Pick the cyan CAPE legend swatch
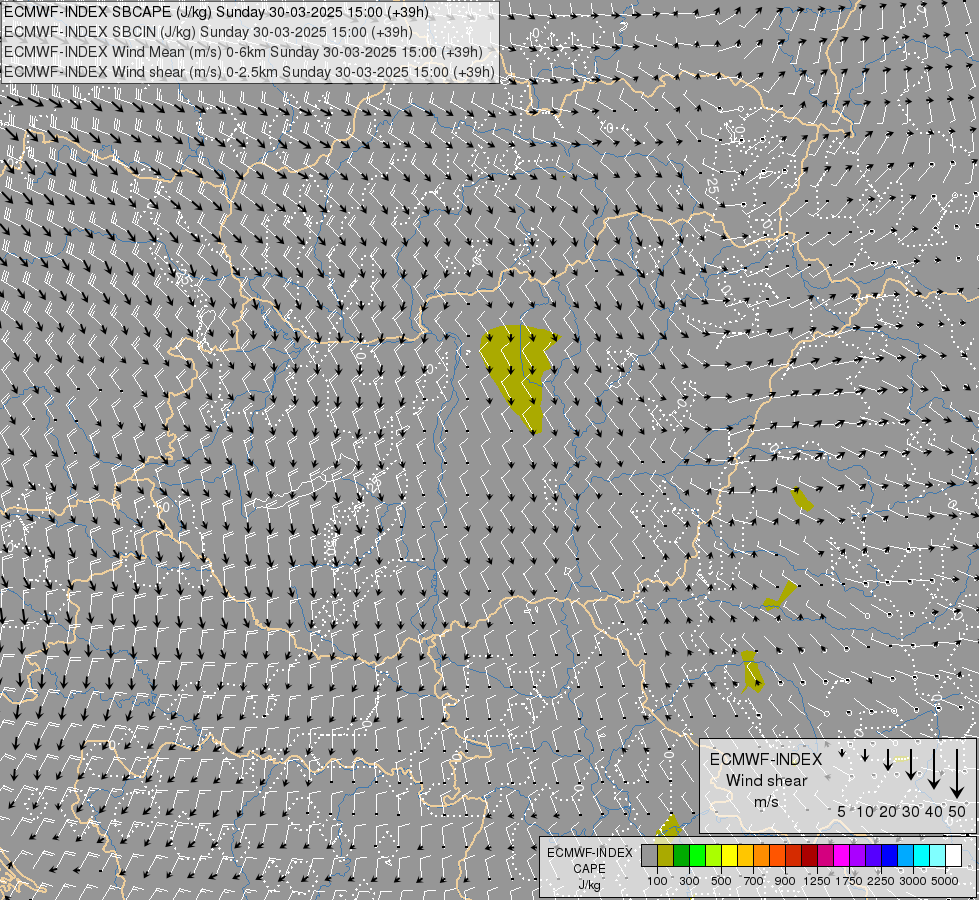Screen dimensions: 979x900 921,856
